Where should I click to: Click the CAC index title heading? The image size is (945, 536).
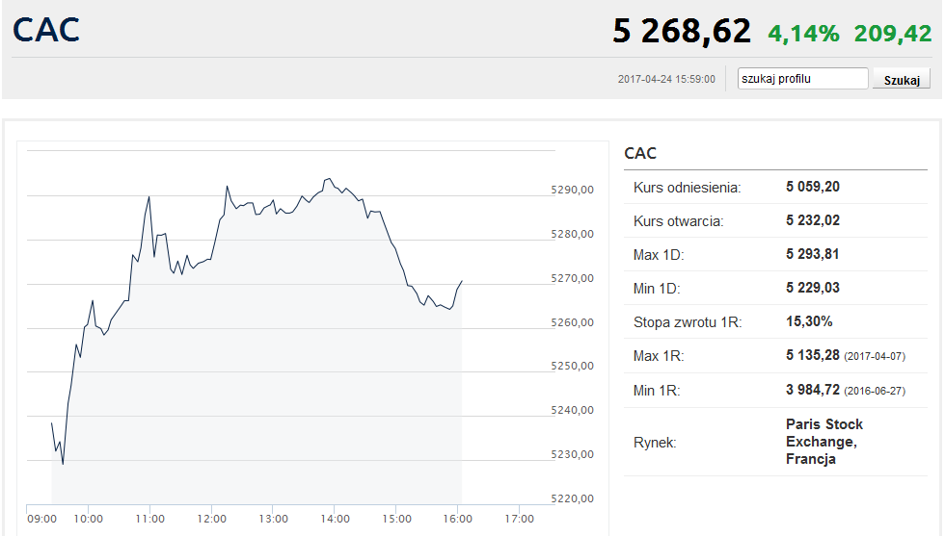pos(46,30)
